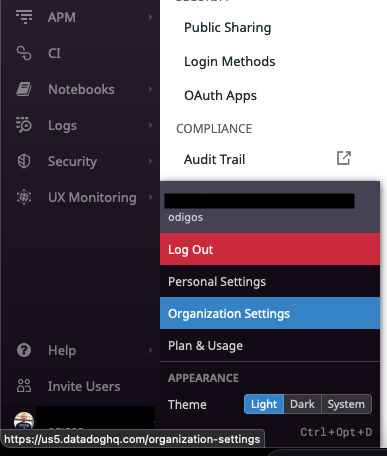Choose Log Out from account menu
The height and width of the screenshot is (456, 387).
270,249
